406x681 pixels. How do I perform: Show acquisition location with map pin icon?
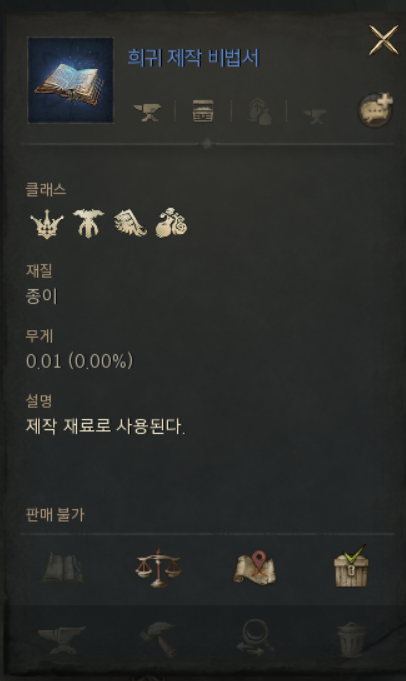tap(255, 567)
